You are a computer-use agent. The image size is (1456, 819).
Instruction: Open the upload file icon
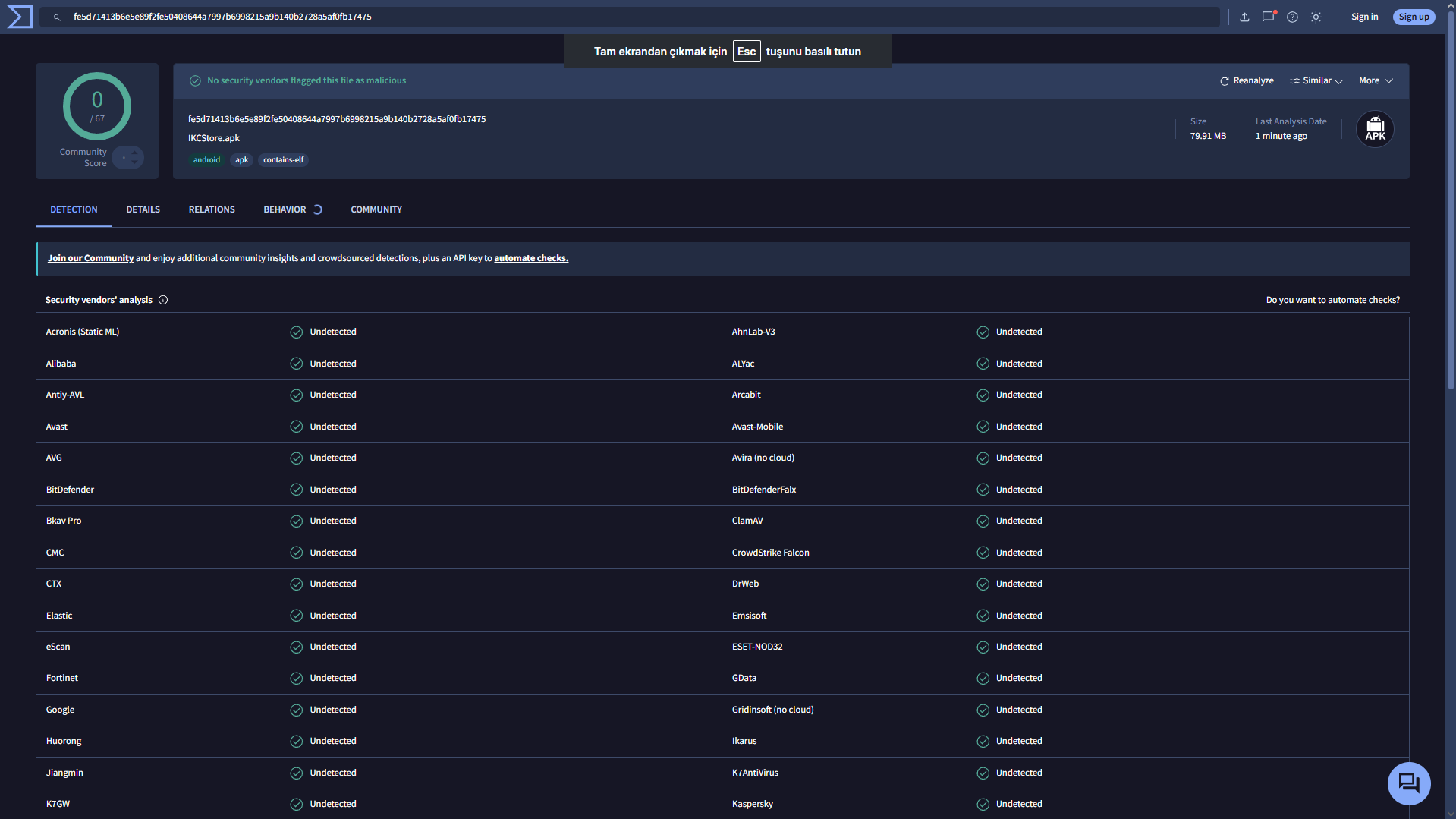(1244, 17)
